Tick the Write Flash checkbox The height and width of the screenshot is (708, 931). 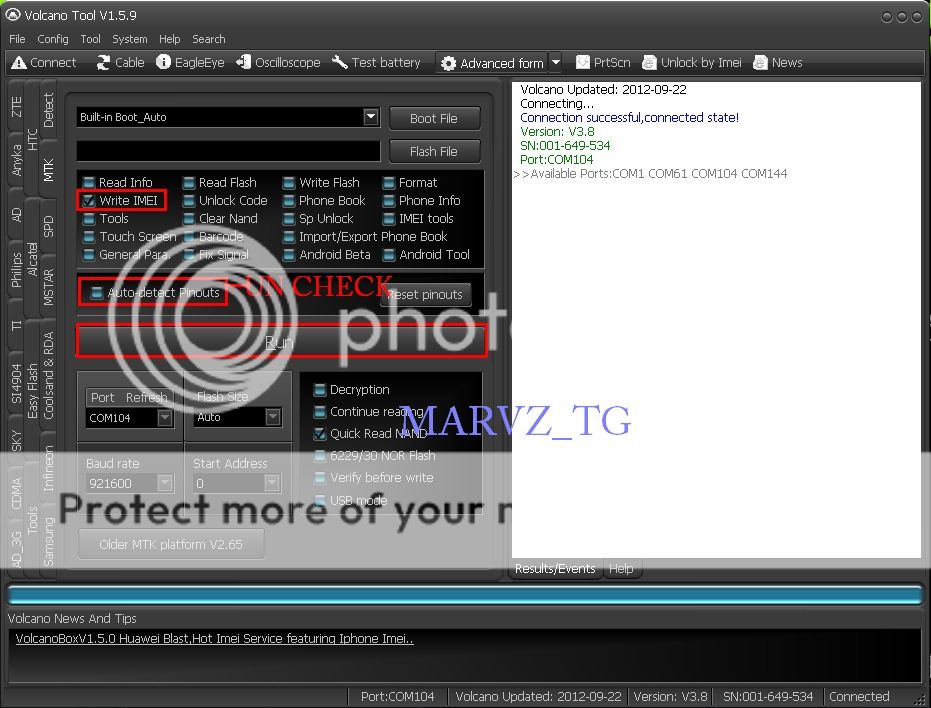point(289,182)
